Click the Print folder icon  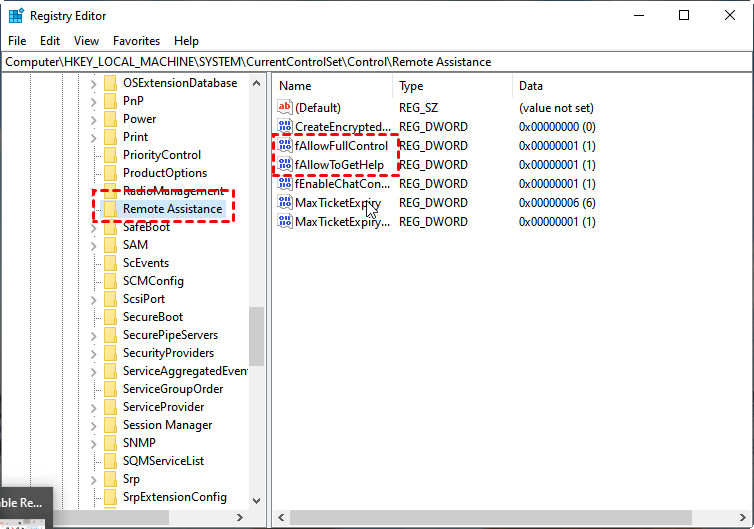[x=111, y=137]
